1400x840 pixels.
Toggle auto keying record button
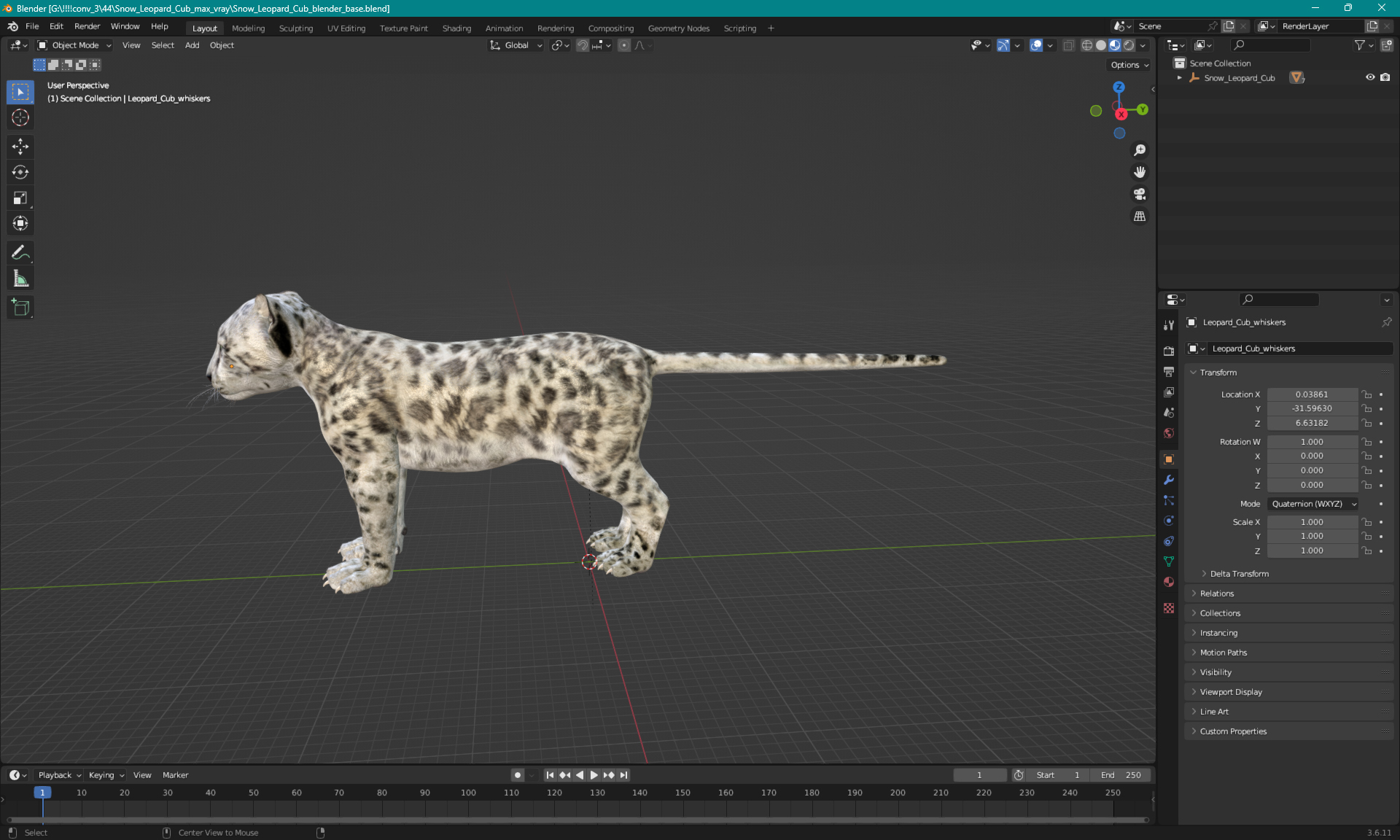[518, 775]
